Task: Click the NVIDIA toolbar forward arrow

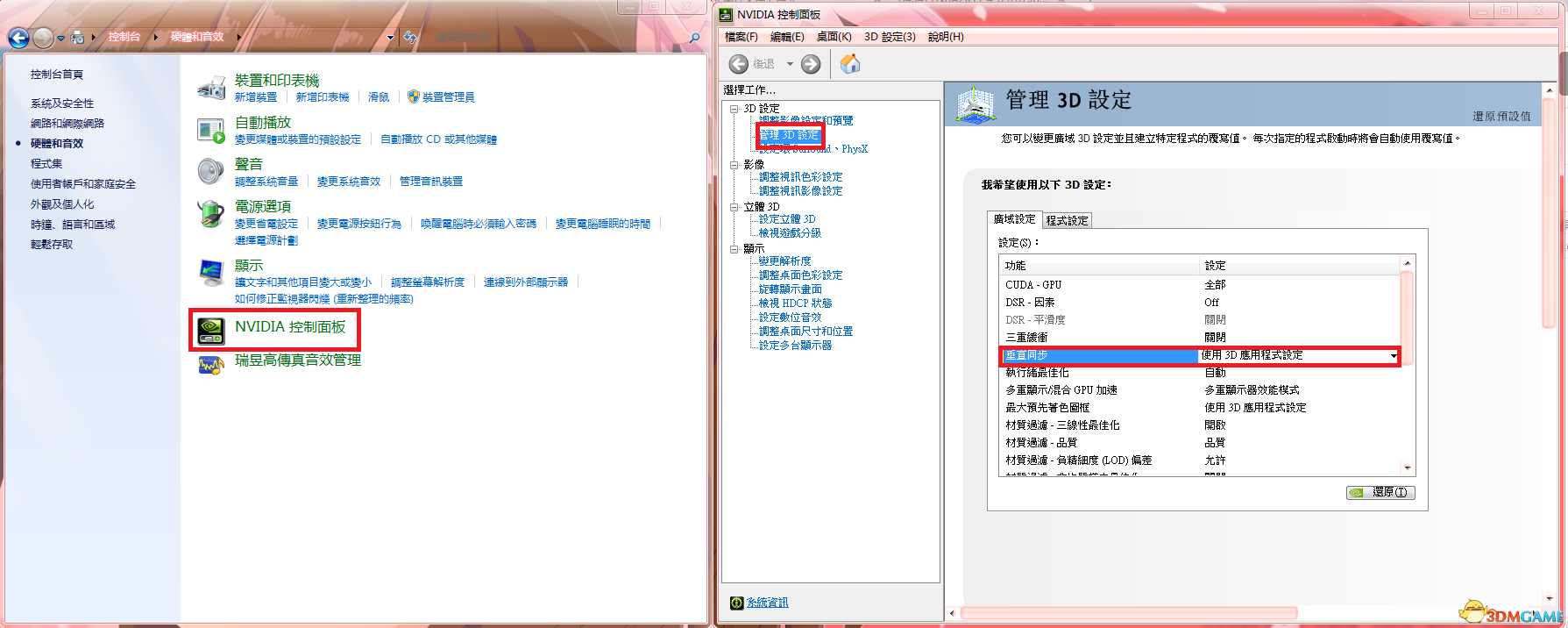Action: click(811, 64)
